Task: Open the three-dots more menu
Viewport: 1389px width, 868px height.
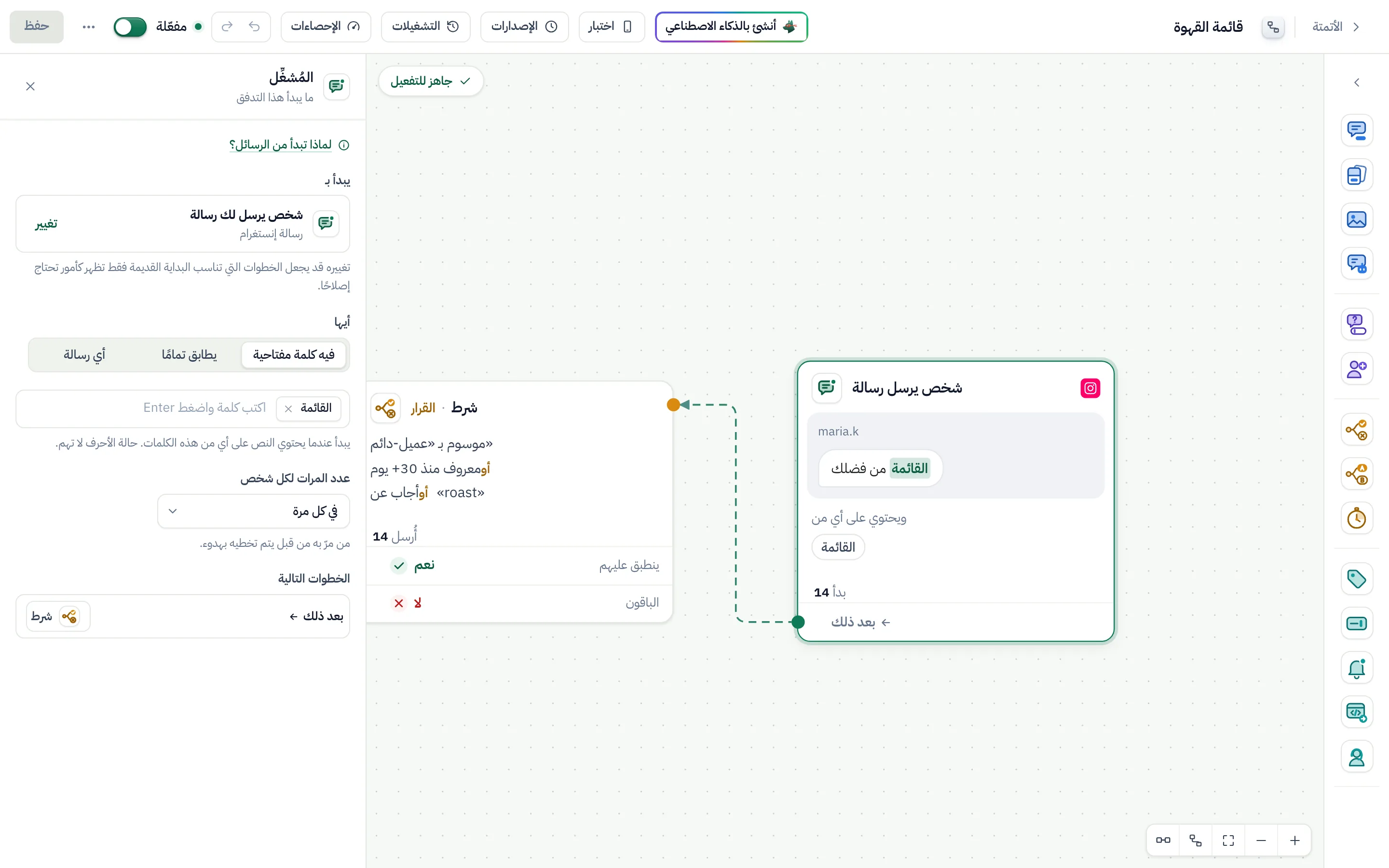Action: [88, 27]
